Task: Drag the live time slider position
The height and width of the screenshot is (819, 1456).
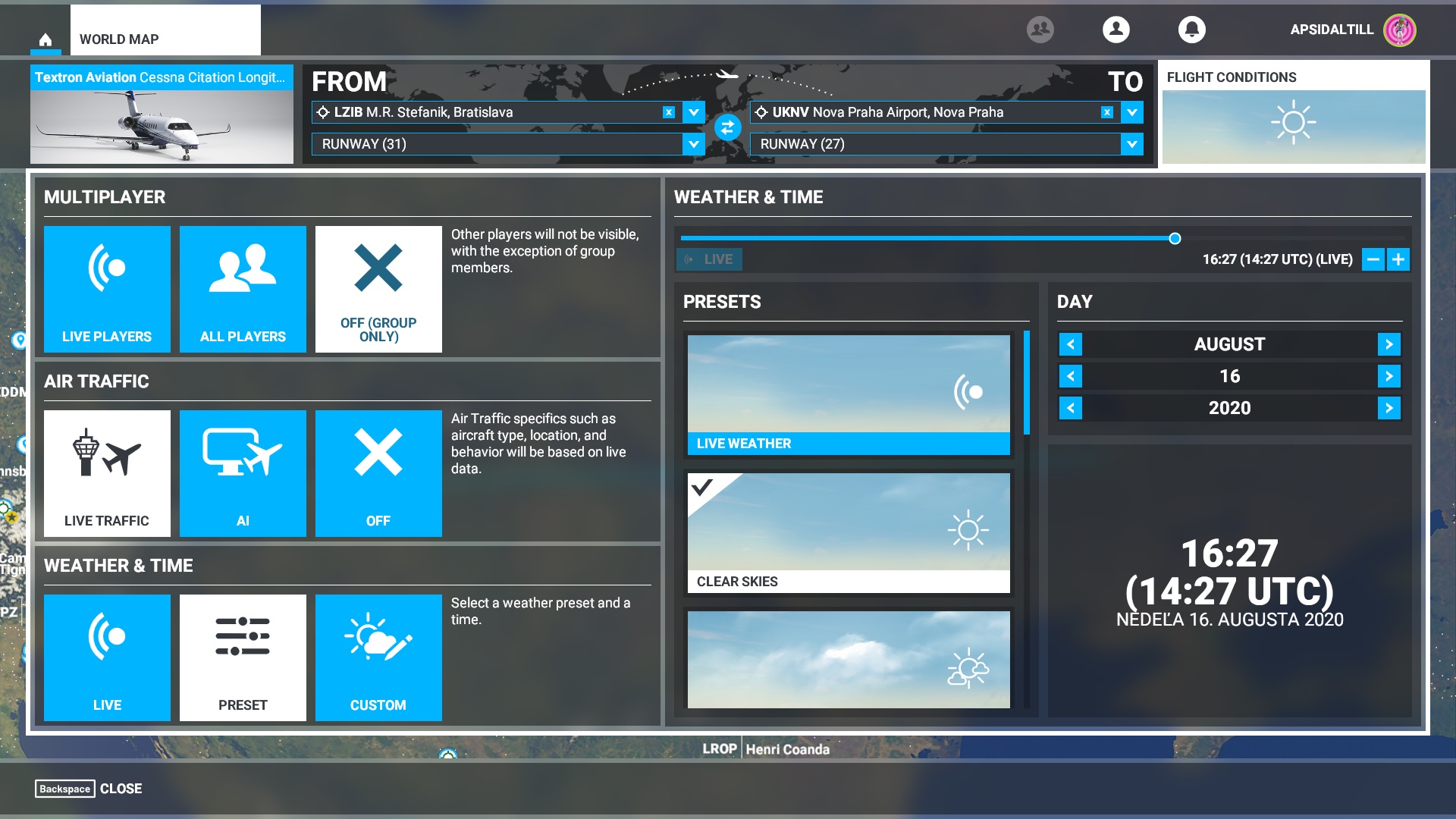Action: click(1173, 238)
